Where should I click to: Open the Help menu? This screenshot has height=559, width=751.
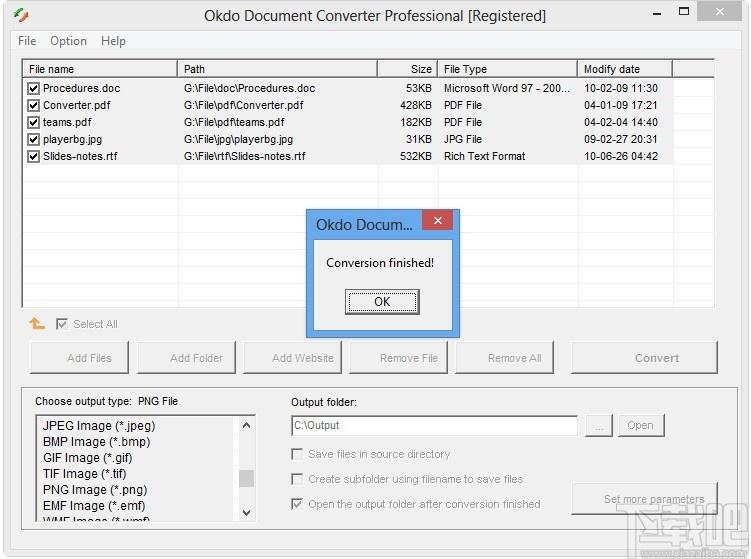click(x=113, y=41)
